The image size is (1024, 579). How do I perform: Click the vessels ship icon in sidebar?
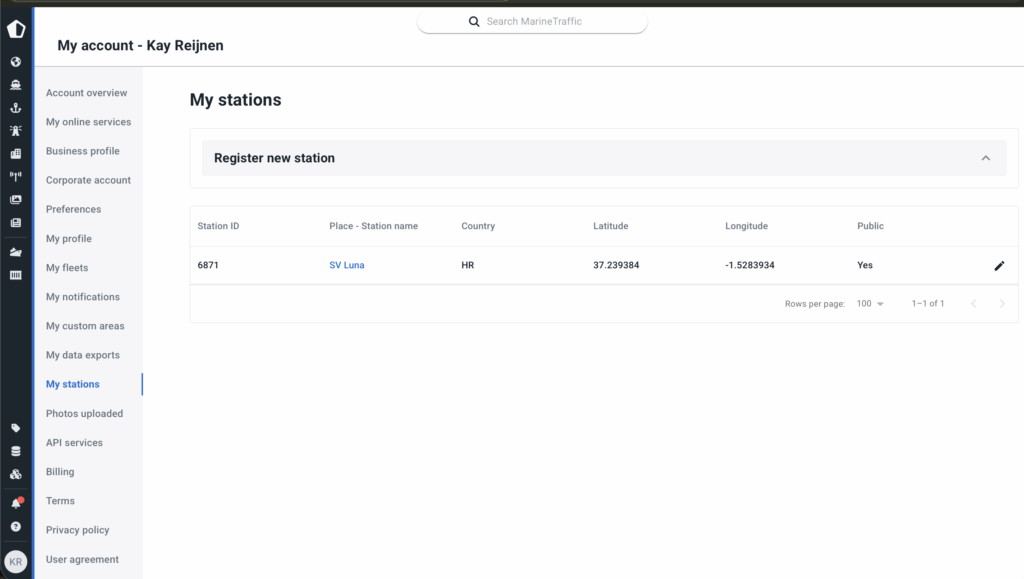15,85
